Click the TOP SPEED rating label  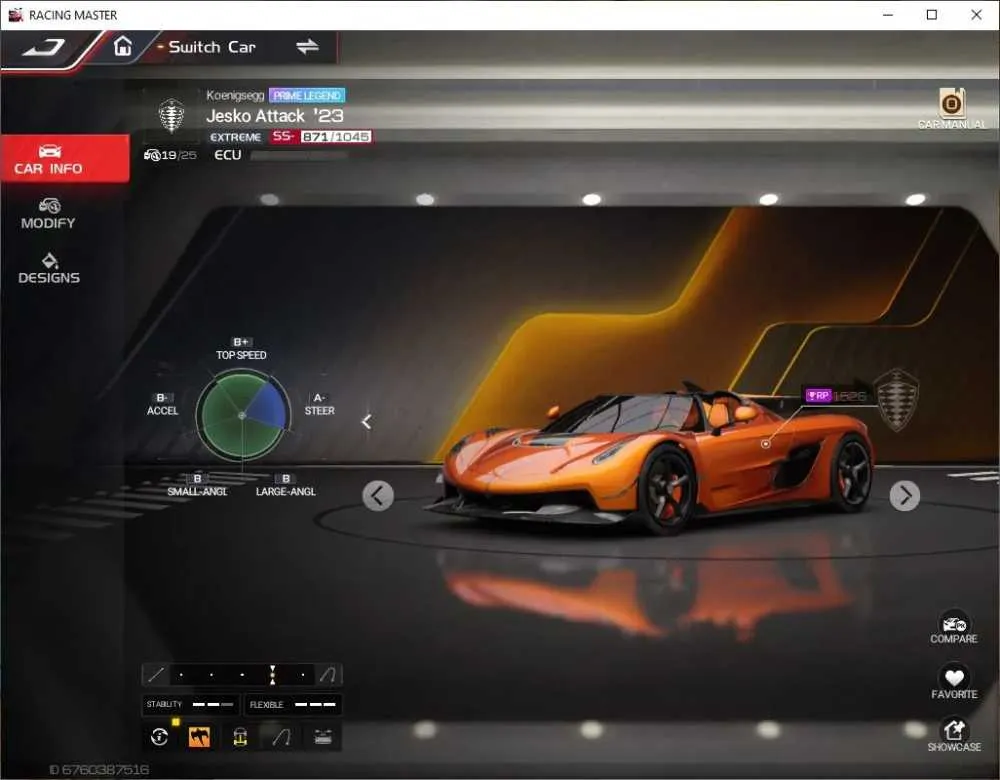pyautogui.click(x=241, y=349)
